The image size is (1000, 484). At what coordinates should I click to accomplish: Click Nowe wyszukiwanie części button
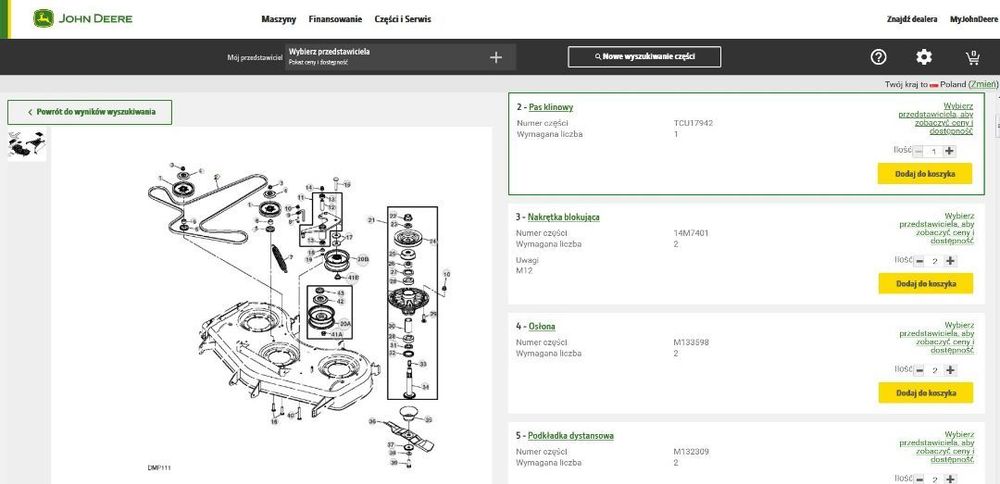[x=645, y=57]
